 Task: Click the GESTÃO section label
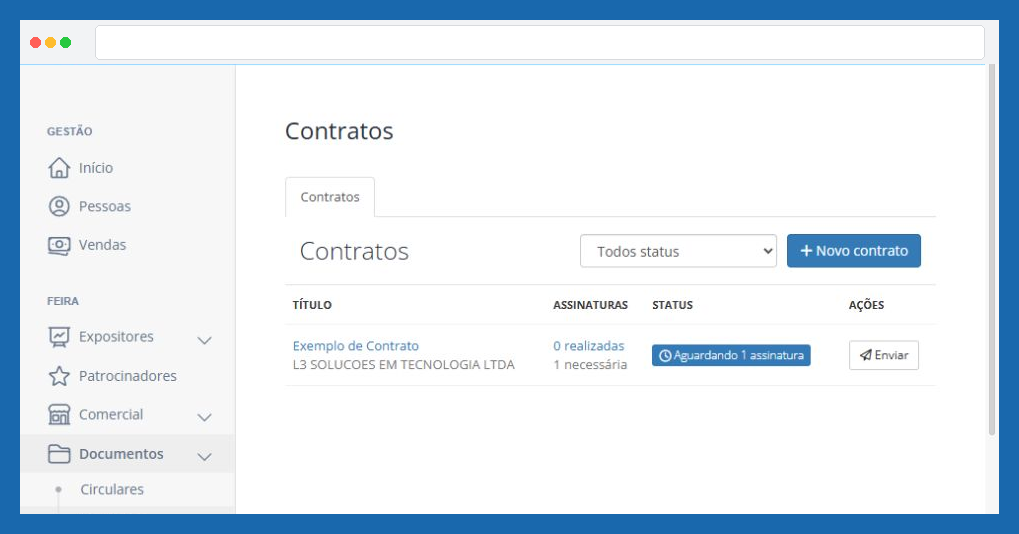pyautogui.click(x=70, y=131)
